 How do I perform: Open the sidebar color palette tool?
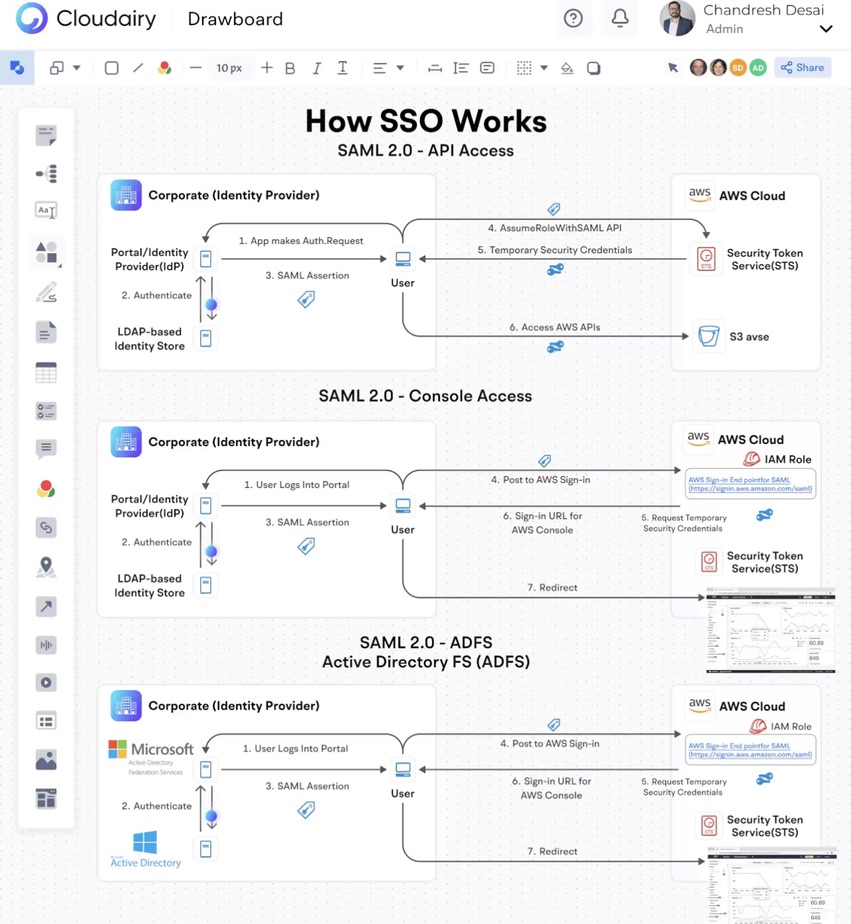[x=46, y=489]
